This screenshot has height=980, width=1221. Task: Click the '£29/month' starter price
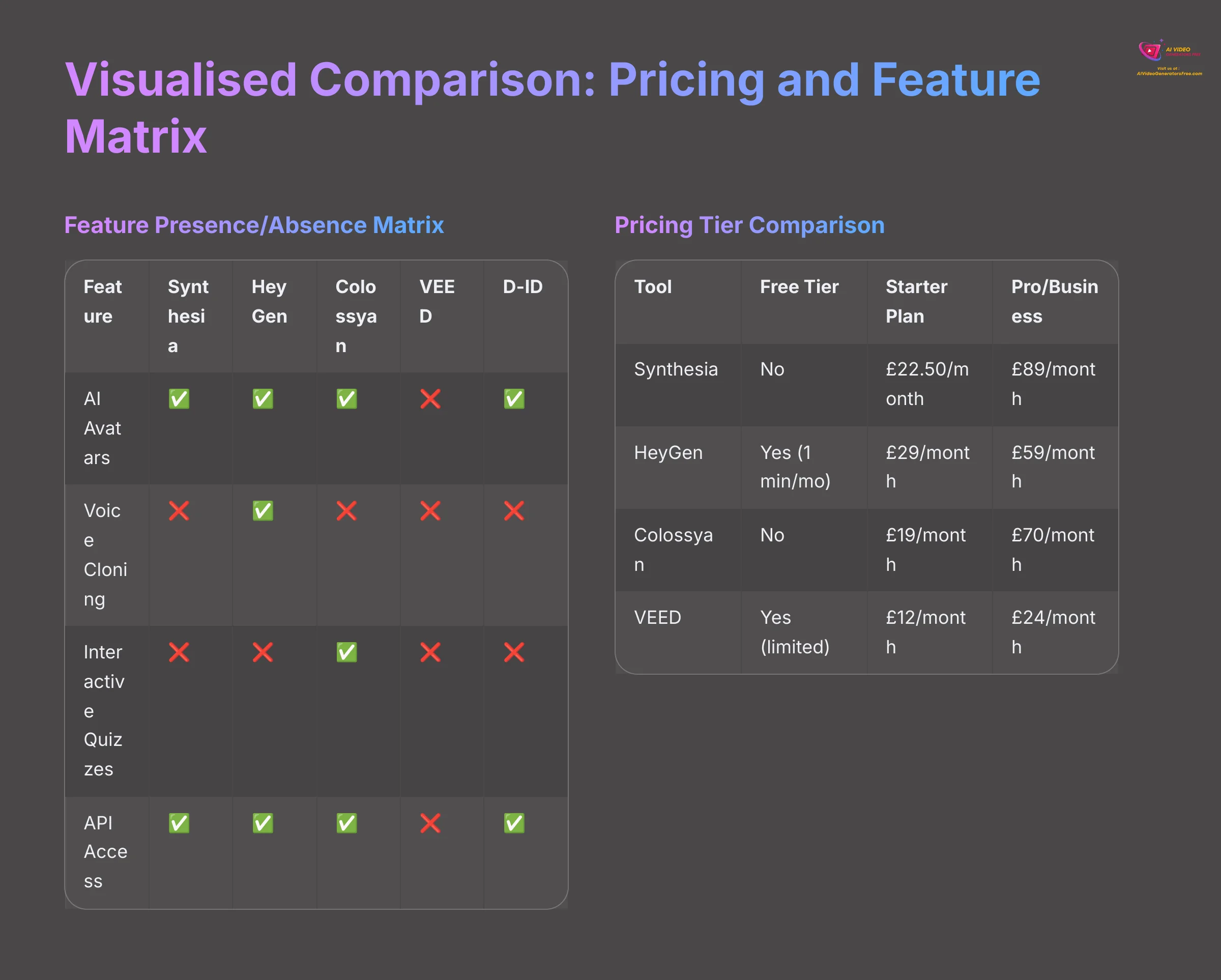click(927, 467)
